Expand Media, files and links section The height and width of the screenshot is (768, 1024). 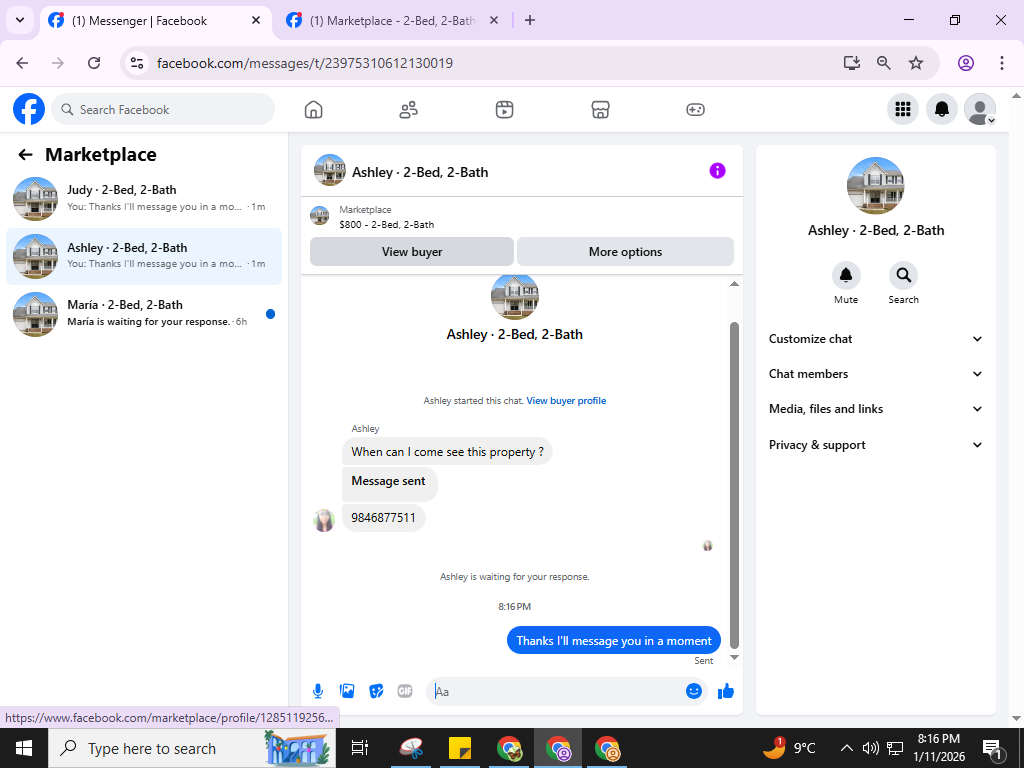[x=875, y=409]
